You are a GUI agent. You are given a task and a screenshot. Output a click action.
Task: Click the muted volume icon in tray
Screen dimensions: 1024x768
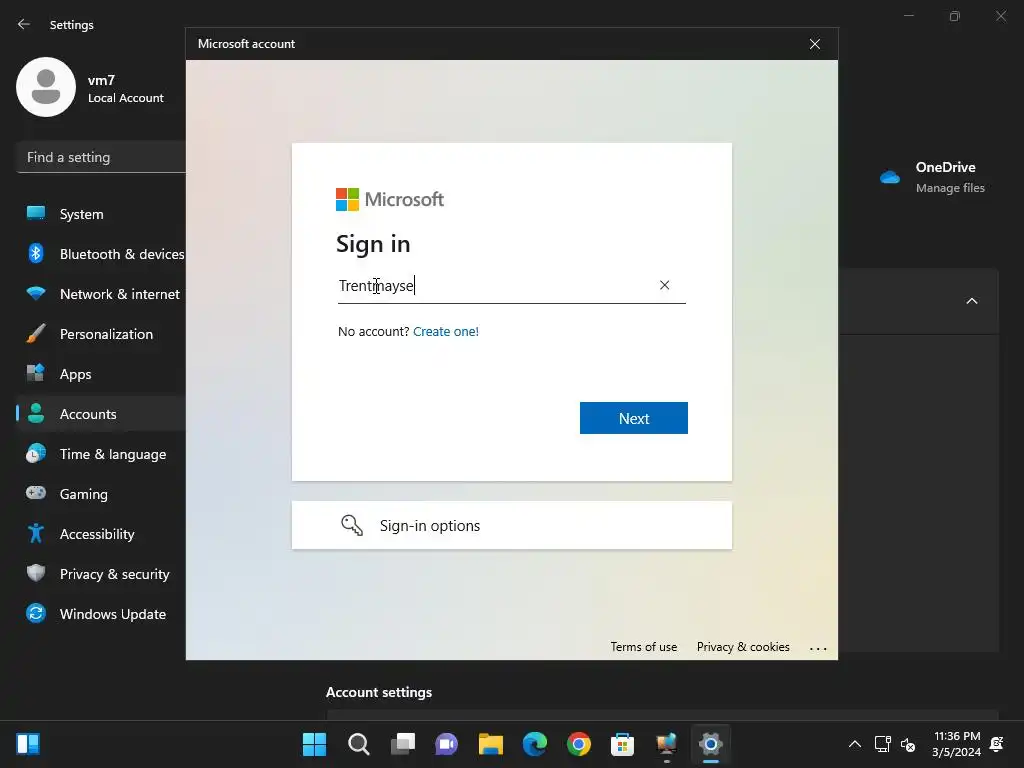pos(908,744)
